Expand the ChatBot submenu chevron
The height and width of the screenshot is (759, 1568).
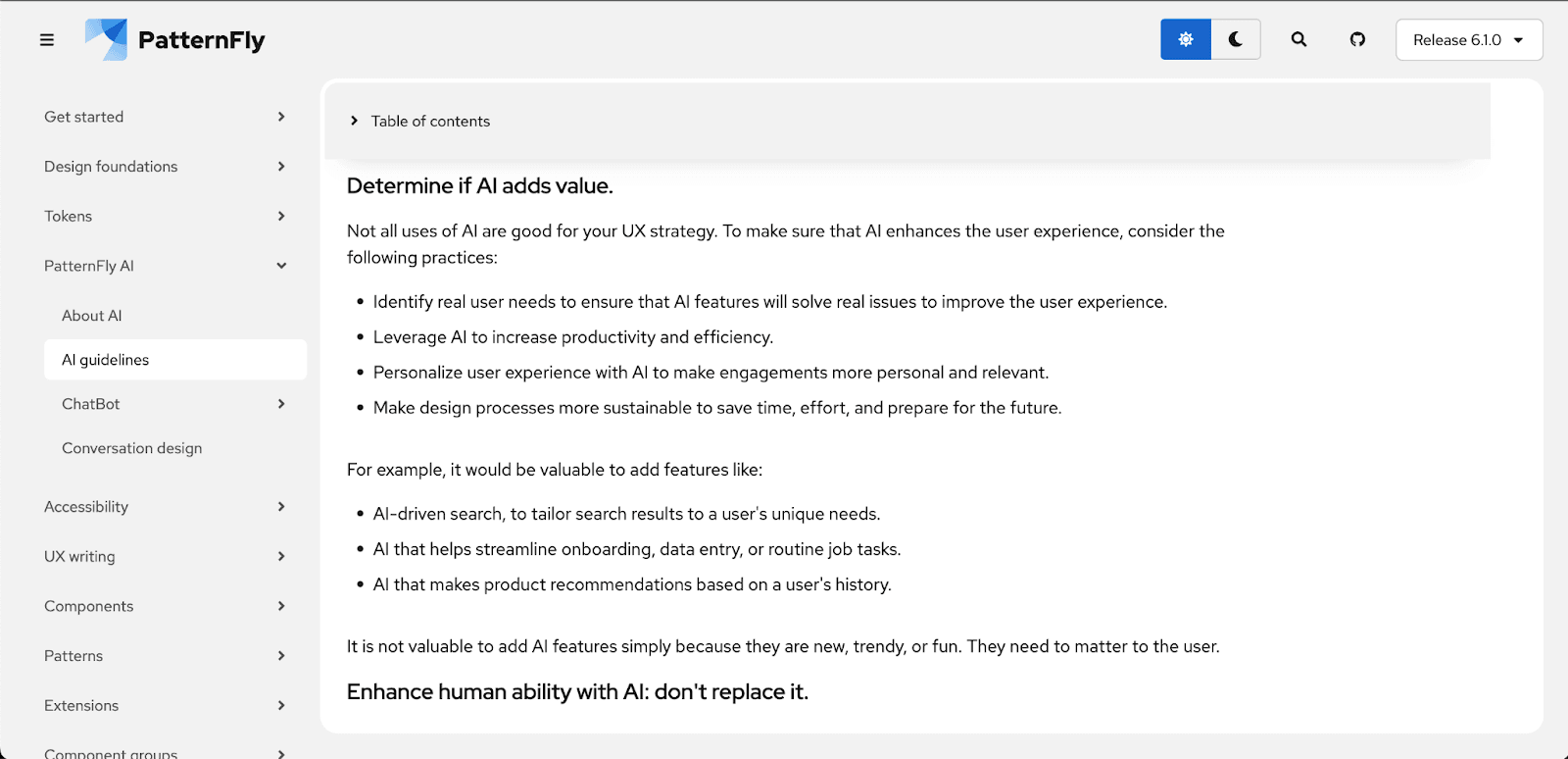click(x=281, y=404)
